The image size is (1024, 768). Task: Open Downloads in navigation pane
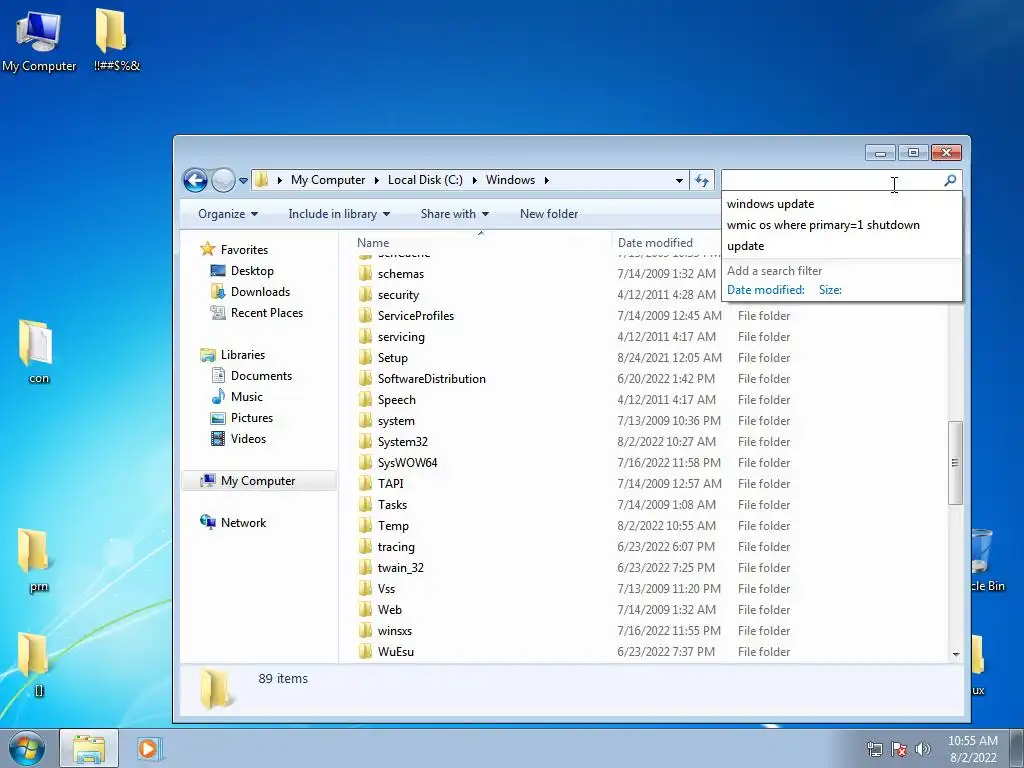click(260, 292)
